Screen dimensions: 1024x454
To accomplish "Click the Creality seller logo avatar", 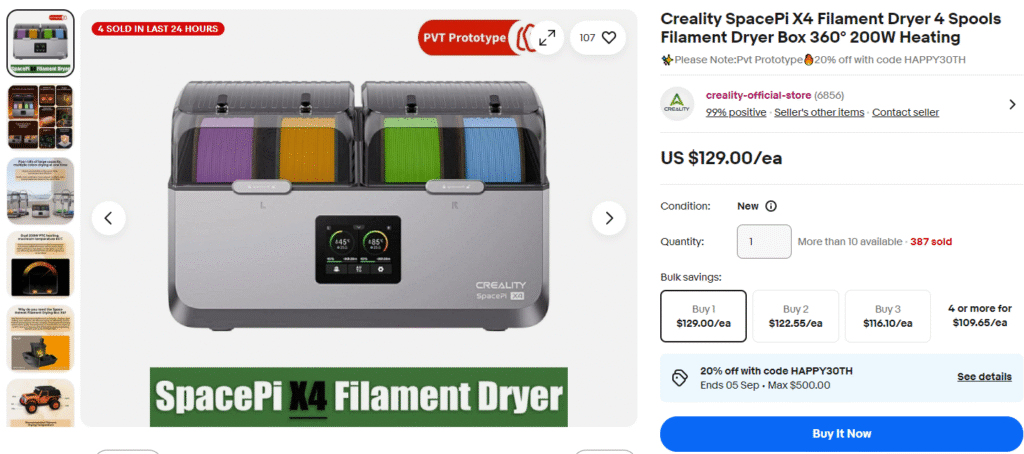I will coord(677,104).
